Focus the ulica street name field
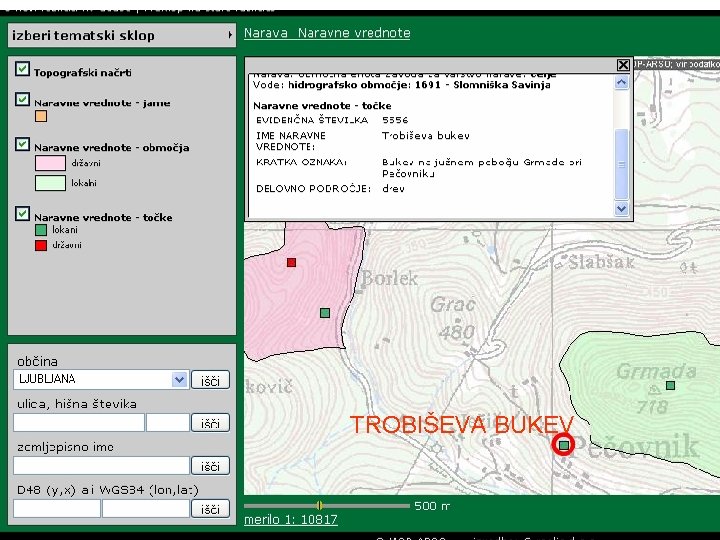Viewport: 720px width, 540px height. point(79,422)
